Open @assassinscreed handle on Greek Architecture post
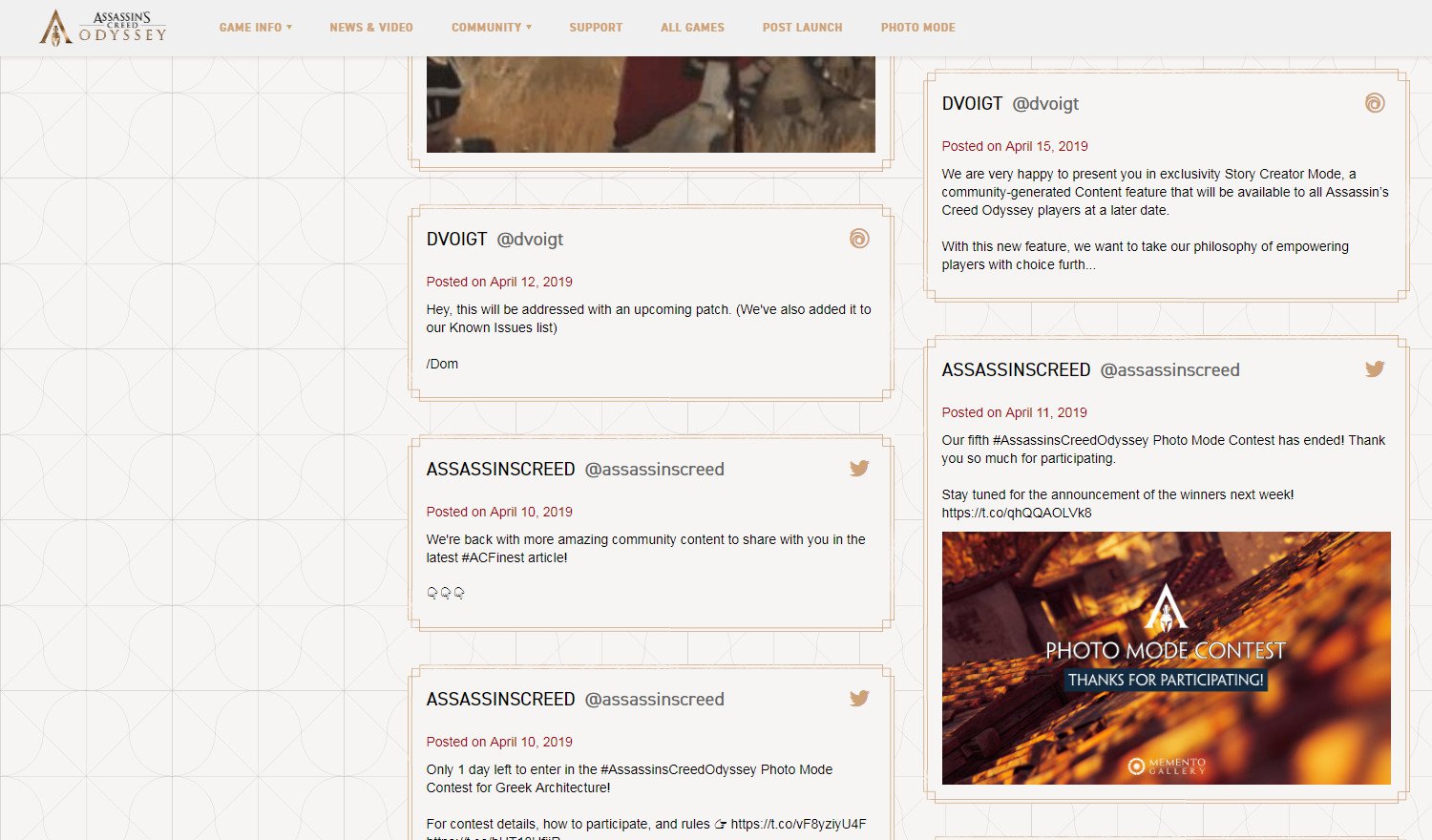 click(x=654, y=700)
